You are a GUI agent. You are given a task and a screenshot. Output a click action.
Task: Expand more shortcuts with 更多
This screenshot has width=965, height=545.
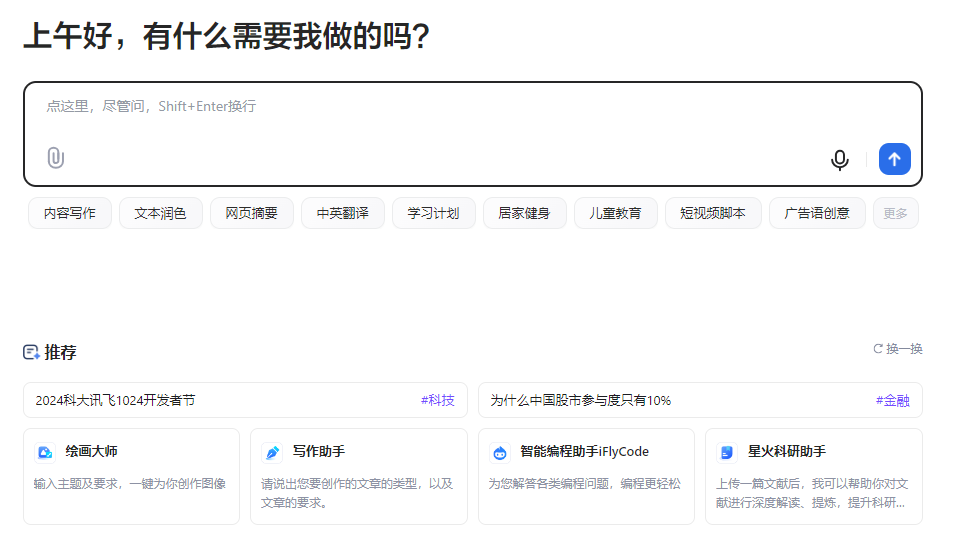pyautogui.click(x=895, y=213)
